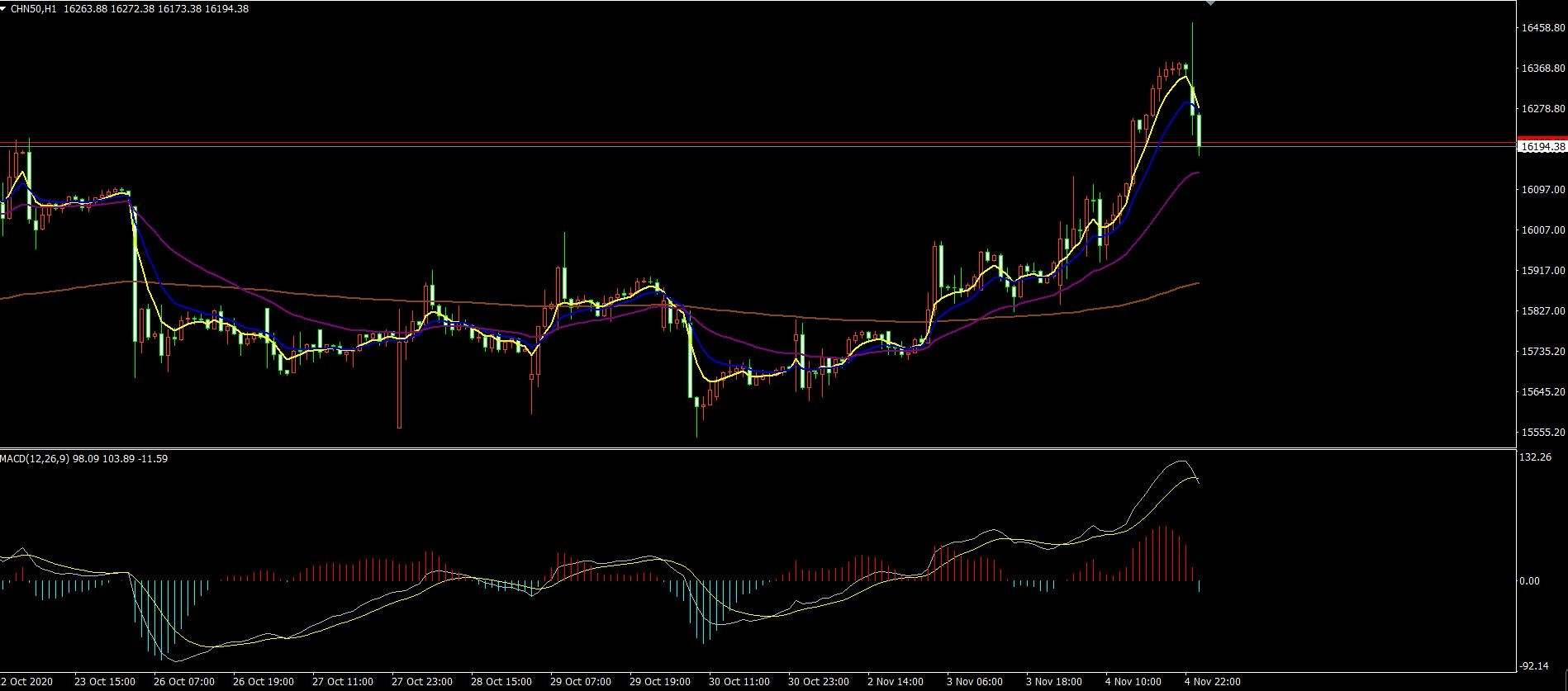This screenshot has height=691, width=1568.
Task: Click the deepest cyan MACD histogram bar on 26 Oct
Action: pos(164,618)
